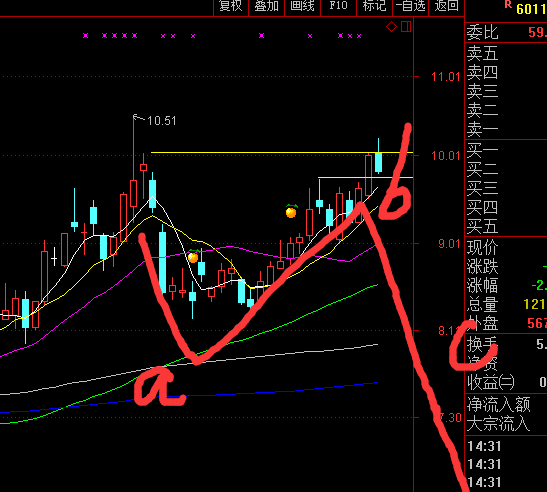Select the upper yellow horizontal line at 10.01

point(282,153)
